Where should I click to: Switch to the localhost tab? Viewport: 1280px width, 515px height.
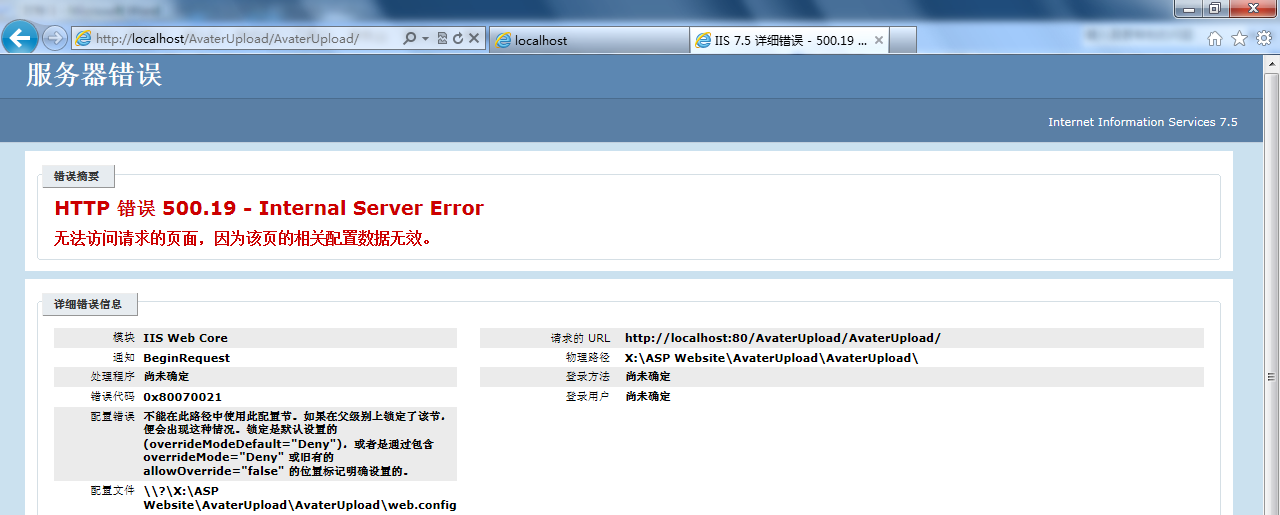[588, 40]
